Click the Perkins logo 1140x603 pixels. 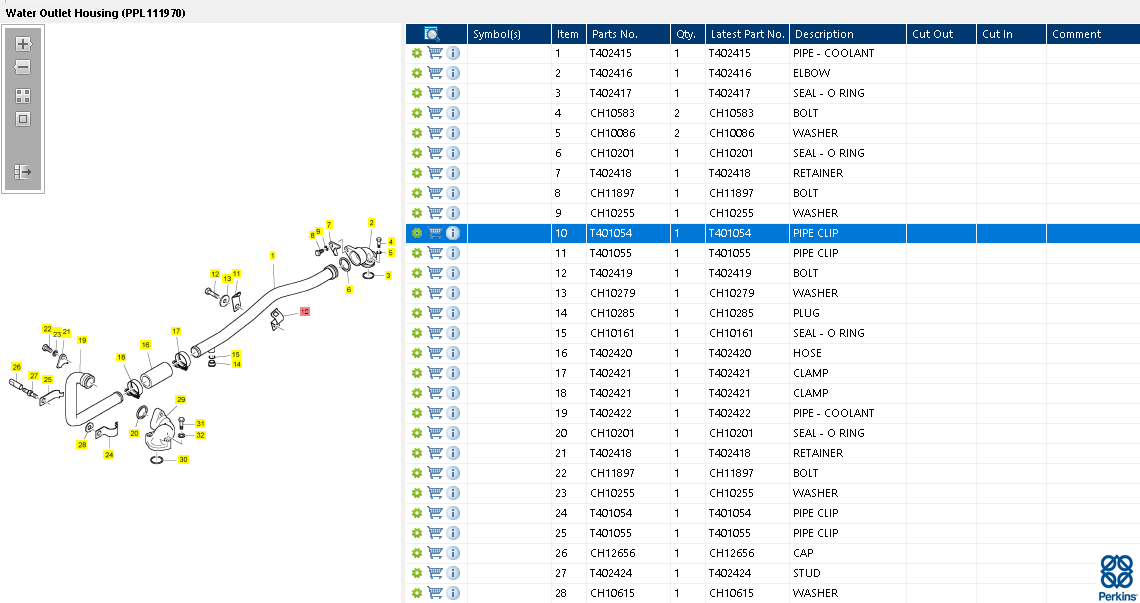1117,578
